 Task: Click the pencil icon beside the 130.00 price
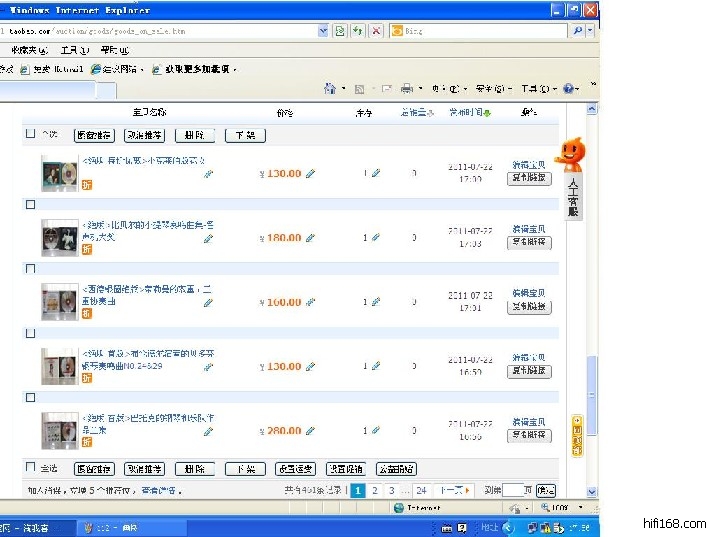(x=310, y=174)
